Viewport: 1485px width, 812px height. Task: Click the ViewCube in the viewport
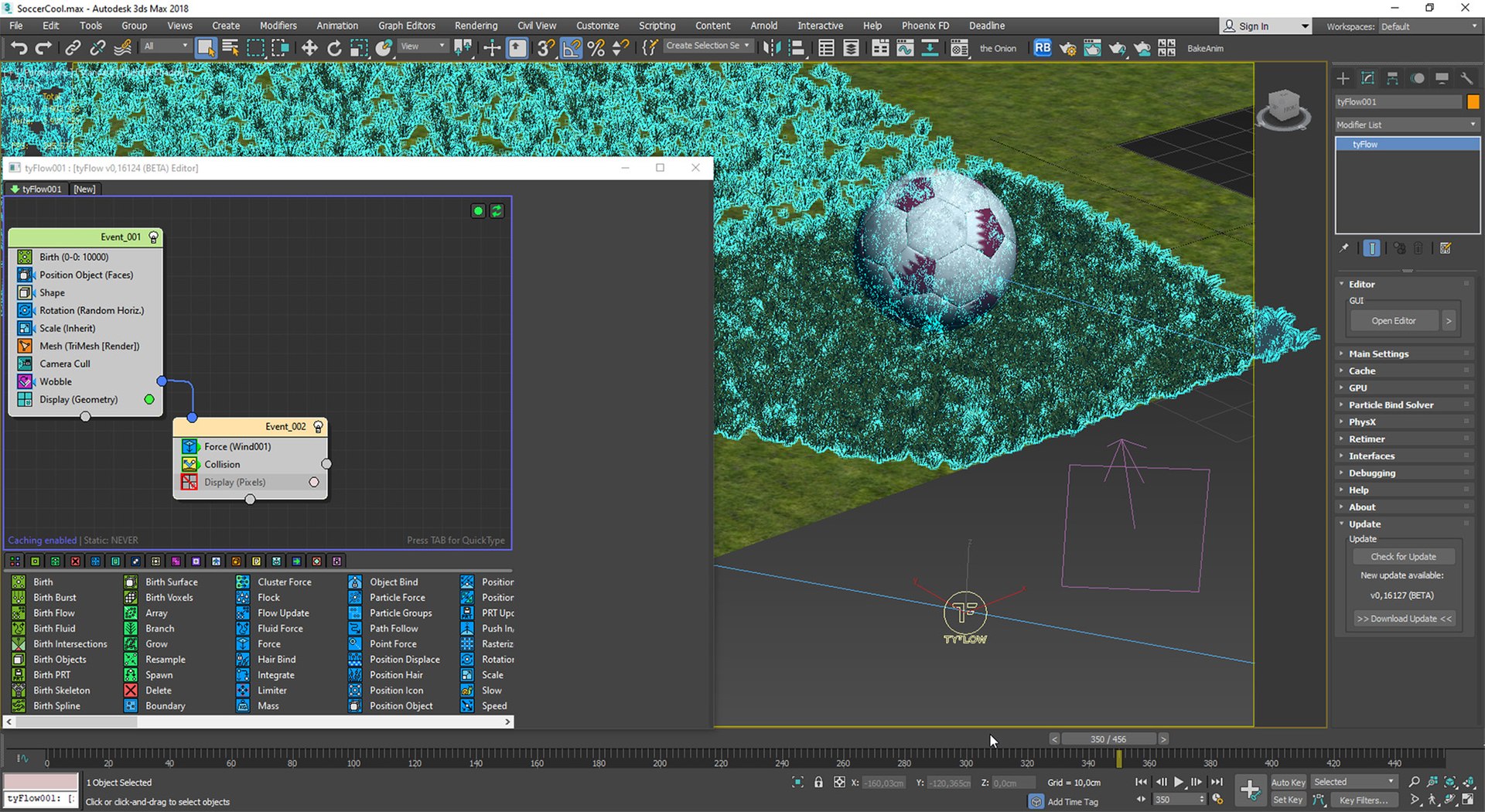click(x=1283, y=108)
